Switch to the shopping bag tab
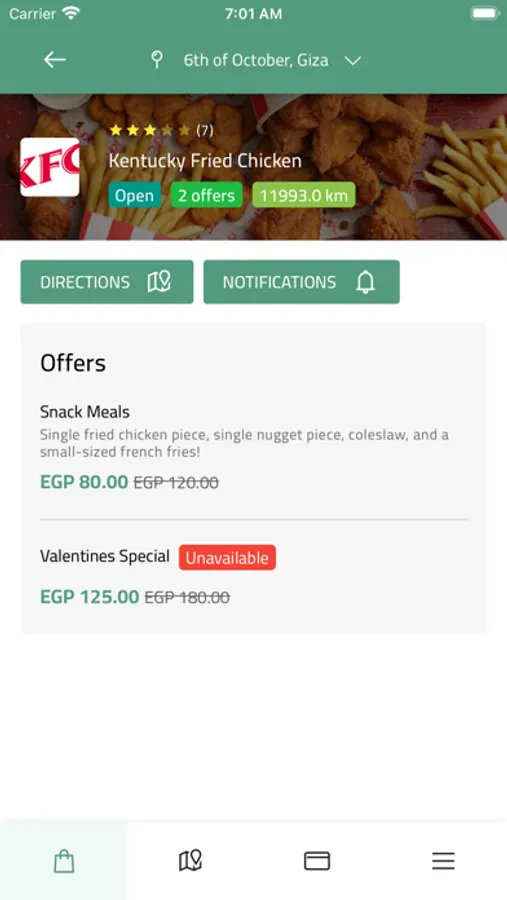Viewport: 507px width, 900px height. (x=64, y=861)
